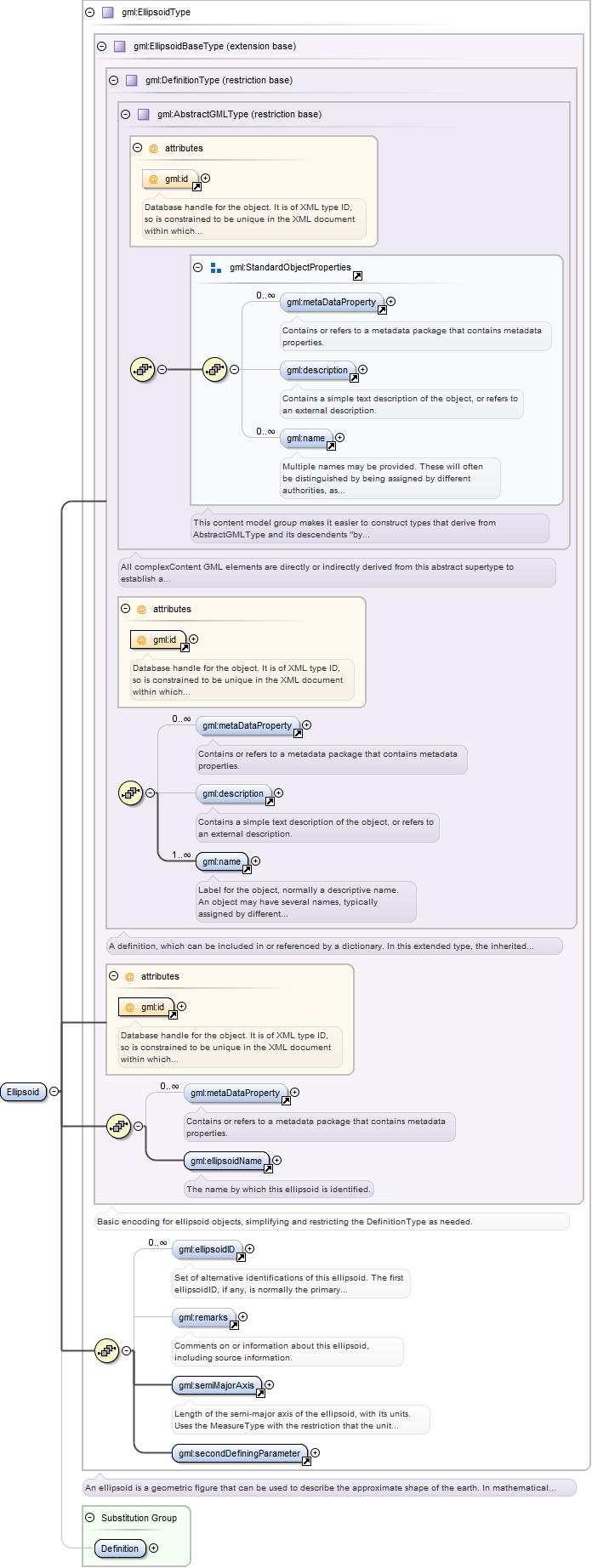Click reference arrow on the 1..∞ gml:name element
Screen dimensions: 592x1568
247,869
